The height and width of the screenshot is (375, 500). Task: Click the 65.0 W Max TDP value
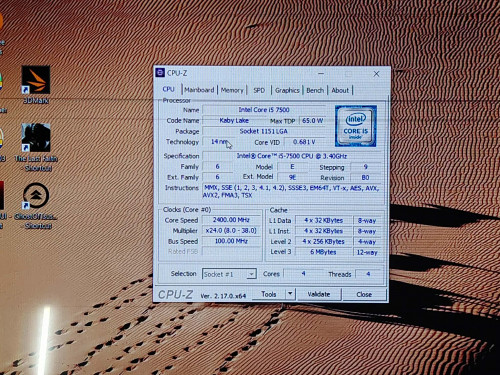click(313, 121)
